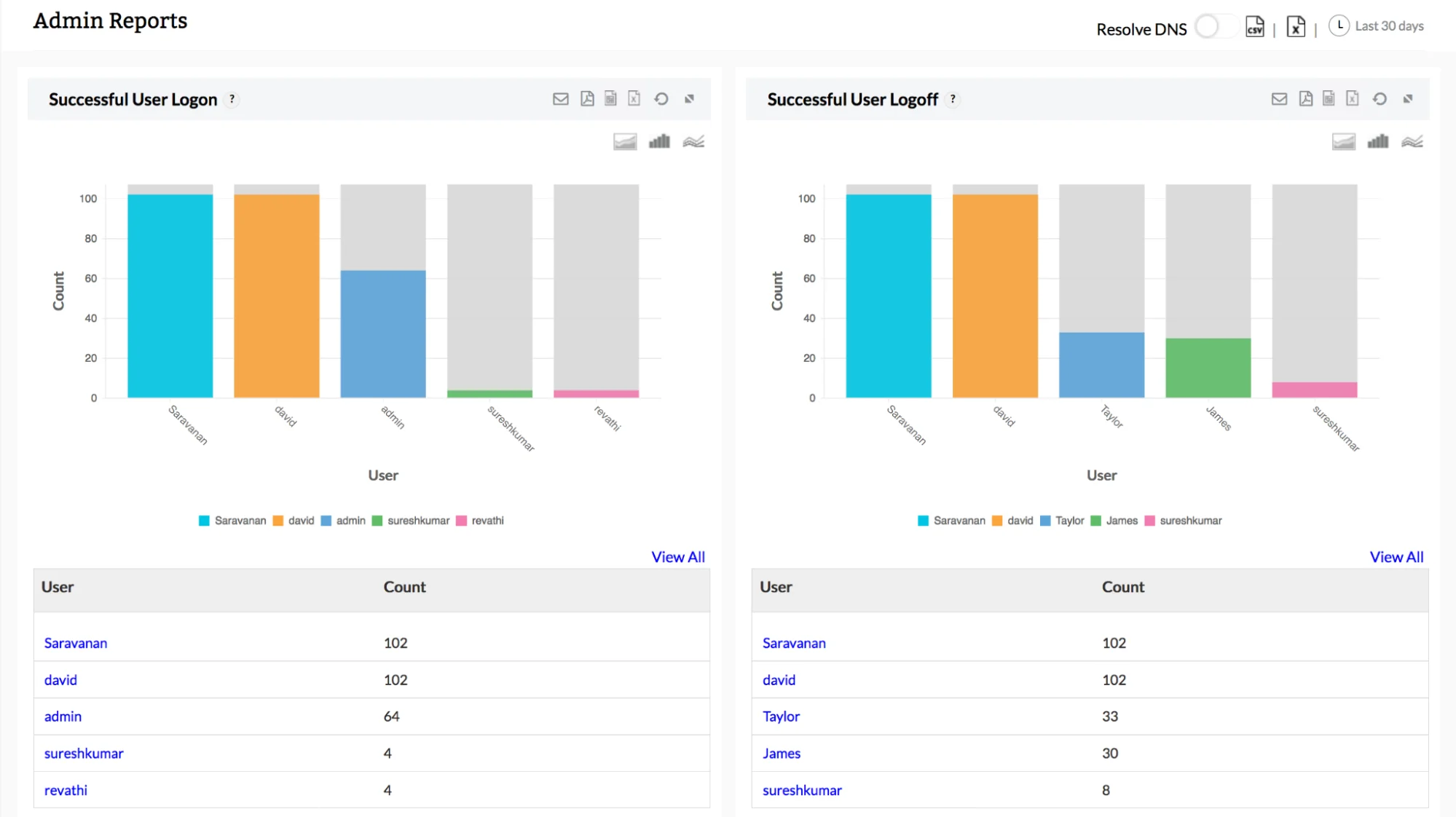Click View All under the Logon chart

click(x=677, y=556)
